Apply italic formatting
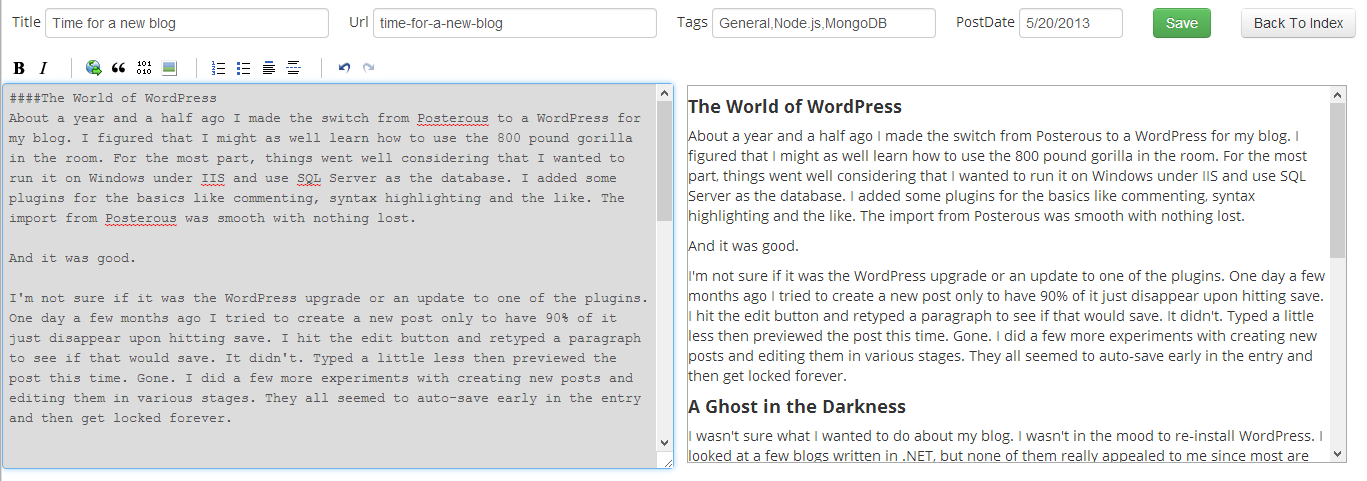Viewport: 1367px width, 481px height. point(43,68)
